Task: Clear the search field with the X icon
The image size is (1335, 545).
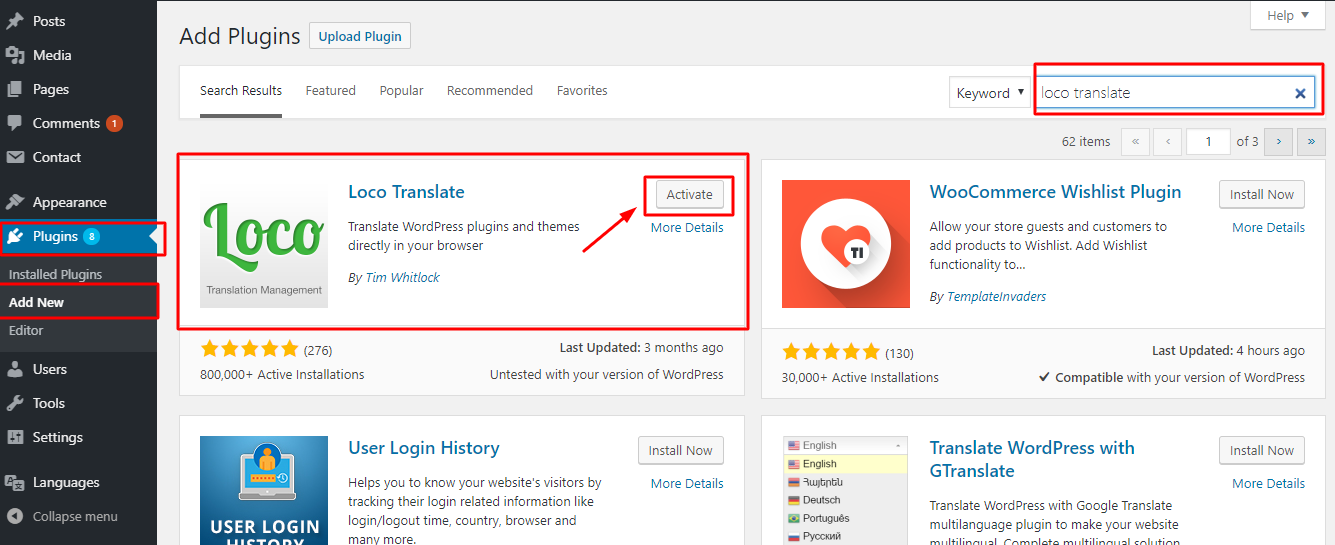Action: 1300,93
